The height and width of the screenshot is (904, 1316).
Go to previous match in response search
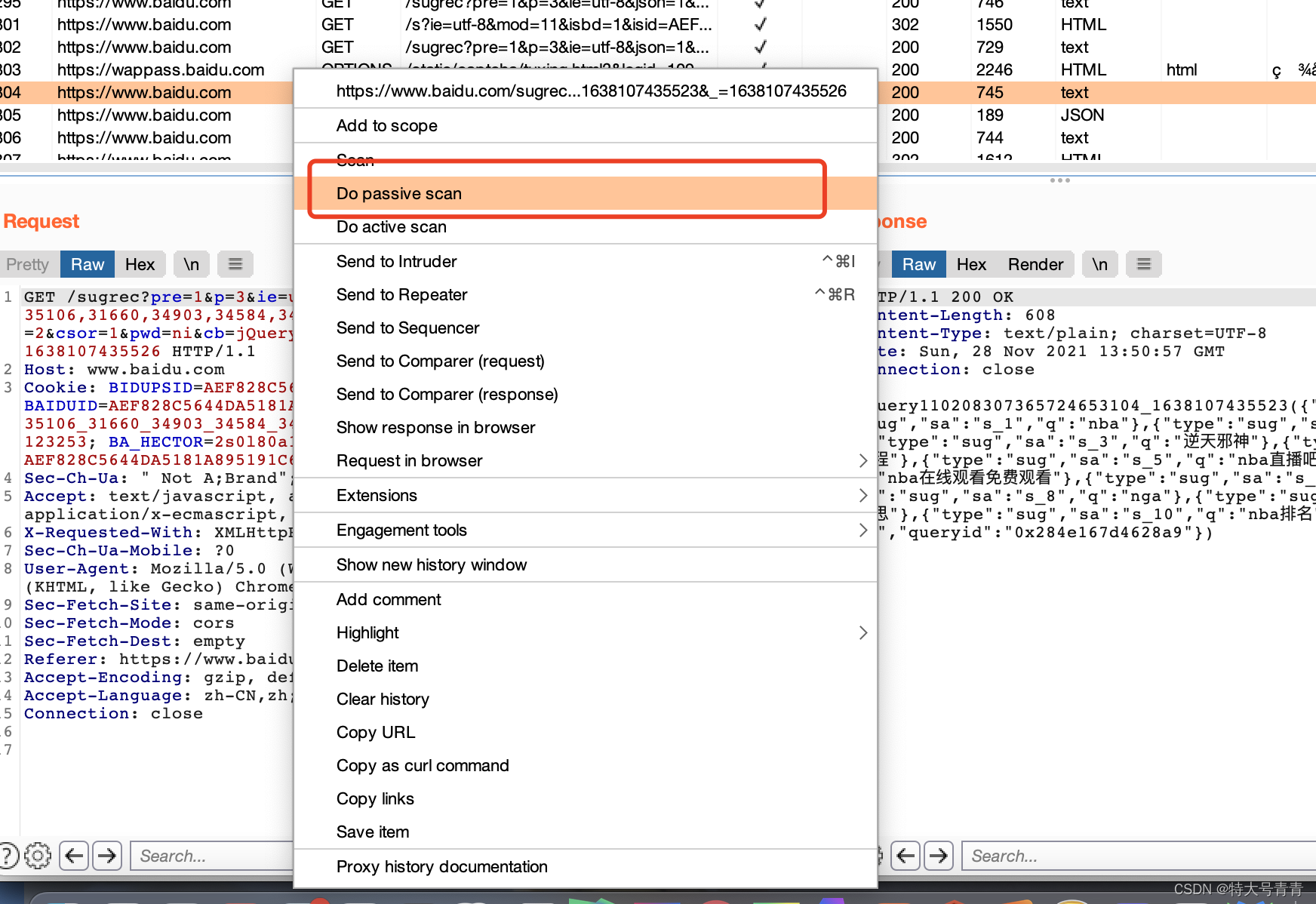[x=906, y=855]
